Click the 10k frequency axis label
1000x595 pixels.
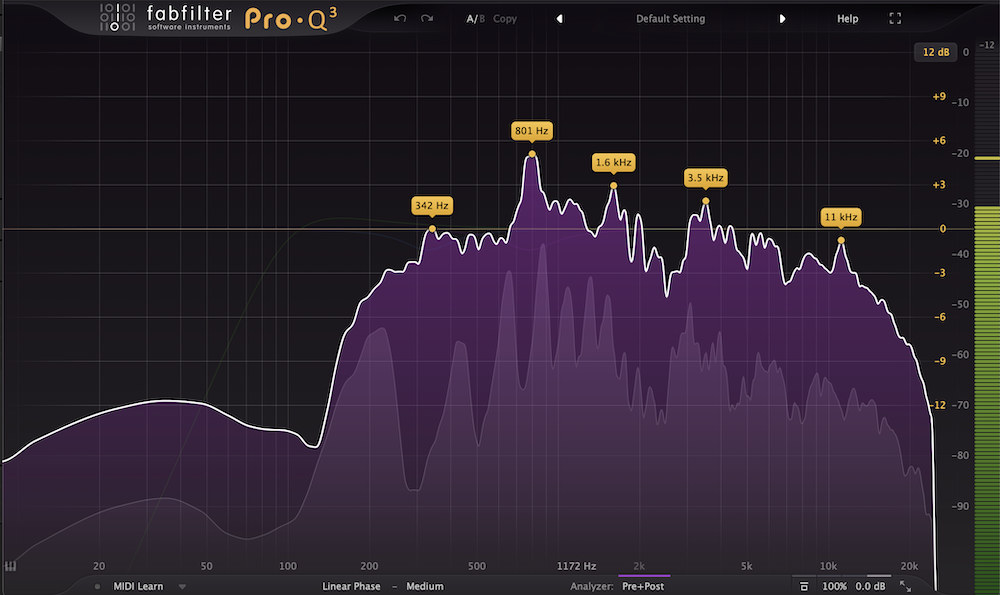pos(828,566)
